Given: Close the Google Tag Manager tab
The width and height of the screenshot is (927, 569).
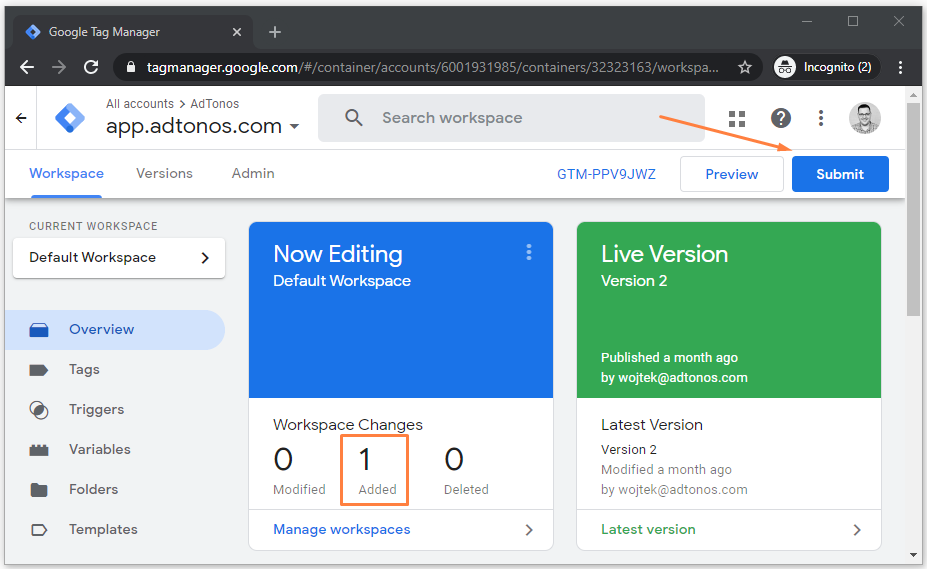Looking at the screenshot, I should [236, 32].
